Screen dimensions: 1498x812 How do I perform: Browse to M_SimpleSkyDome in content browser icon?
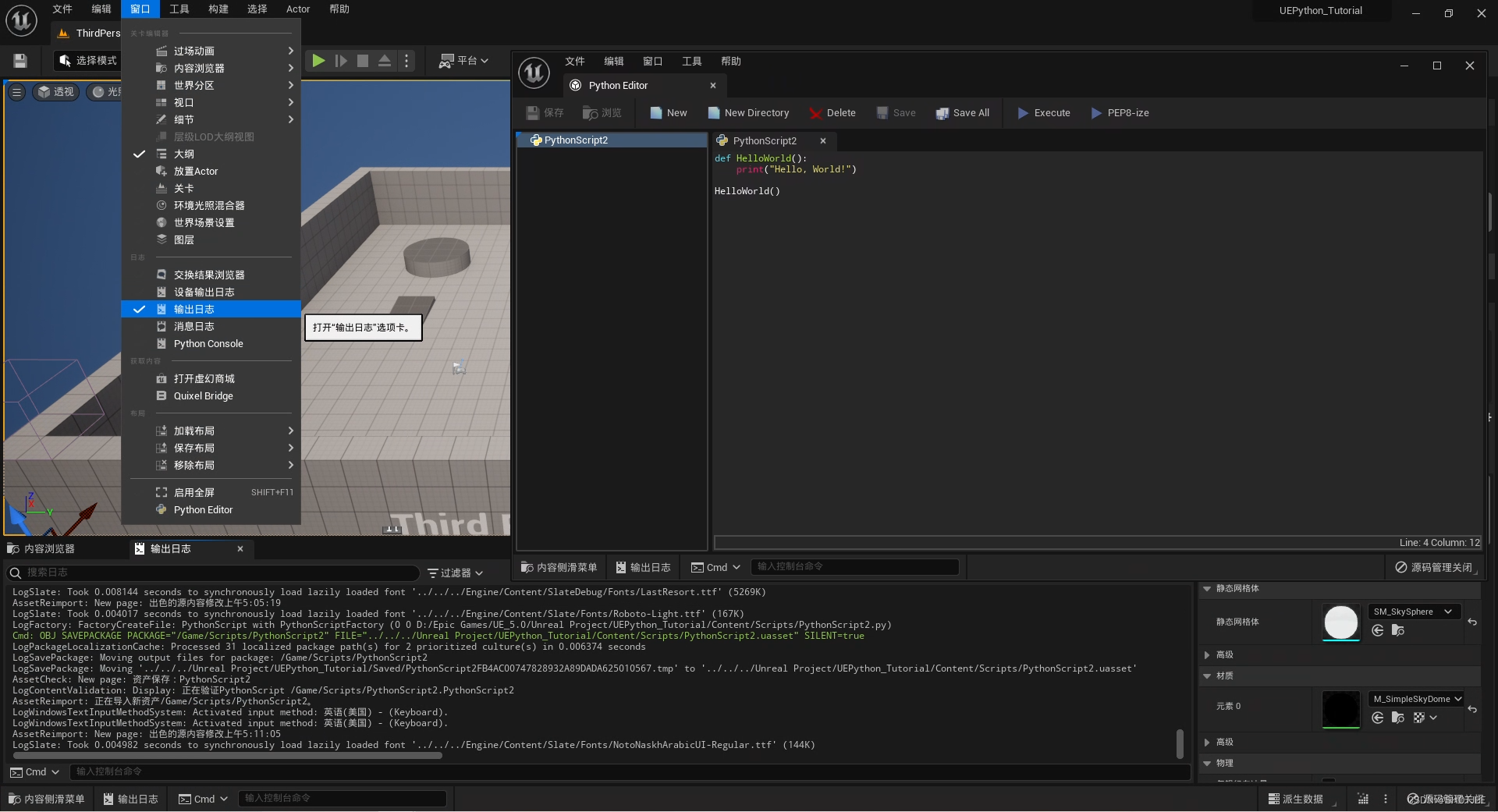click(1398, 718)
